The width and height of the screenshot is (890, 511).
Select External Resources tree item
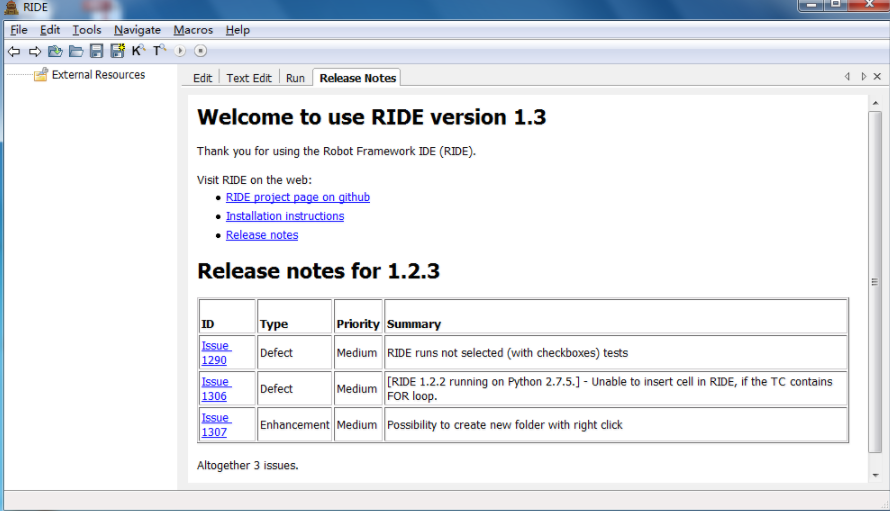[98, 74]
